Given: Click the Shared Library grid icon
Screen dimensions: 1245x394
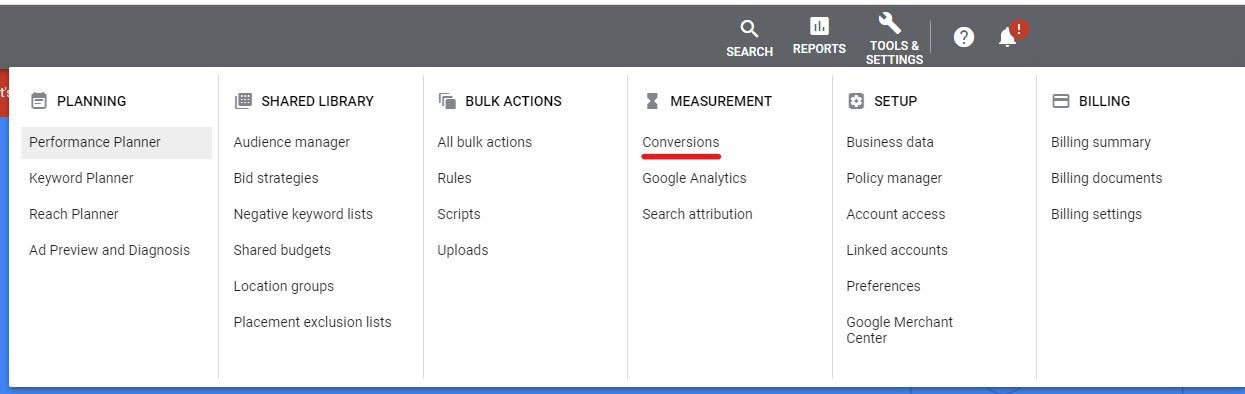Looking at the screenshot, I should pos(243,101).
